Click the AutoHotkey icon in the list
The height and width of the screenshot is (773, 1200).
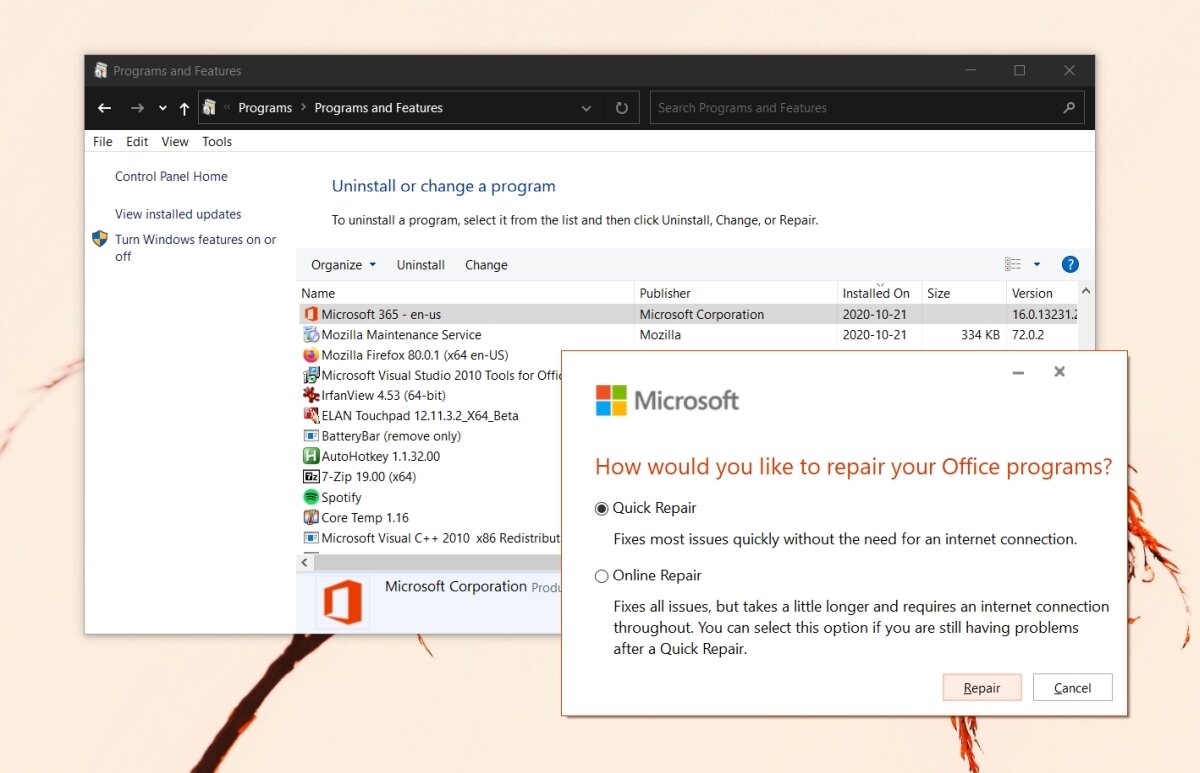[311, 456]
